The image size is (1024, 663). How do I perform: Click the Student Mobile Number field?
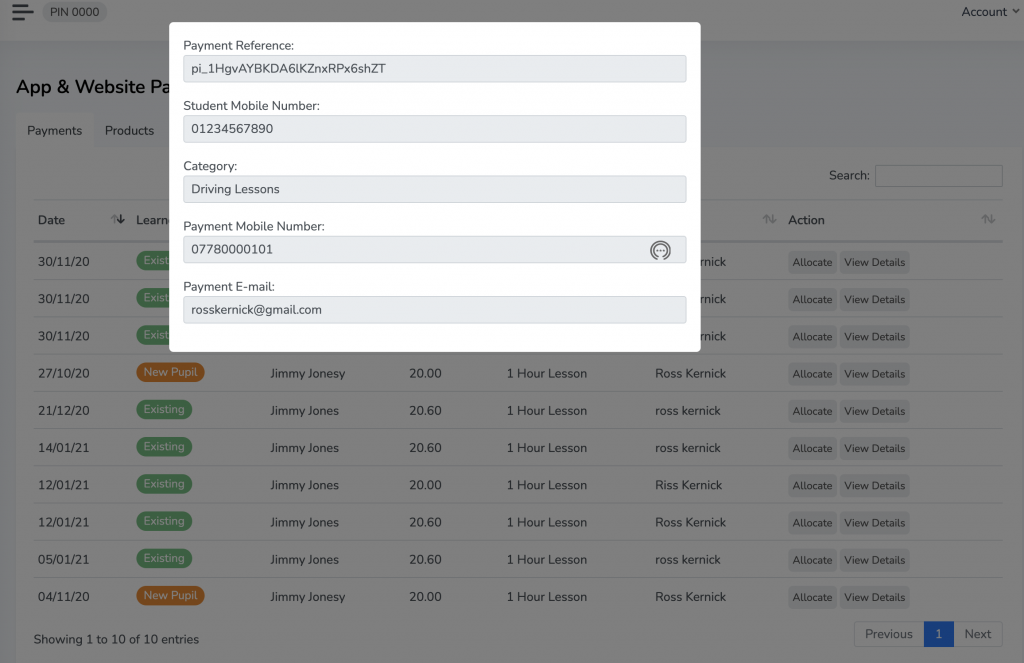tap(434, 129)
